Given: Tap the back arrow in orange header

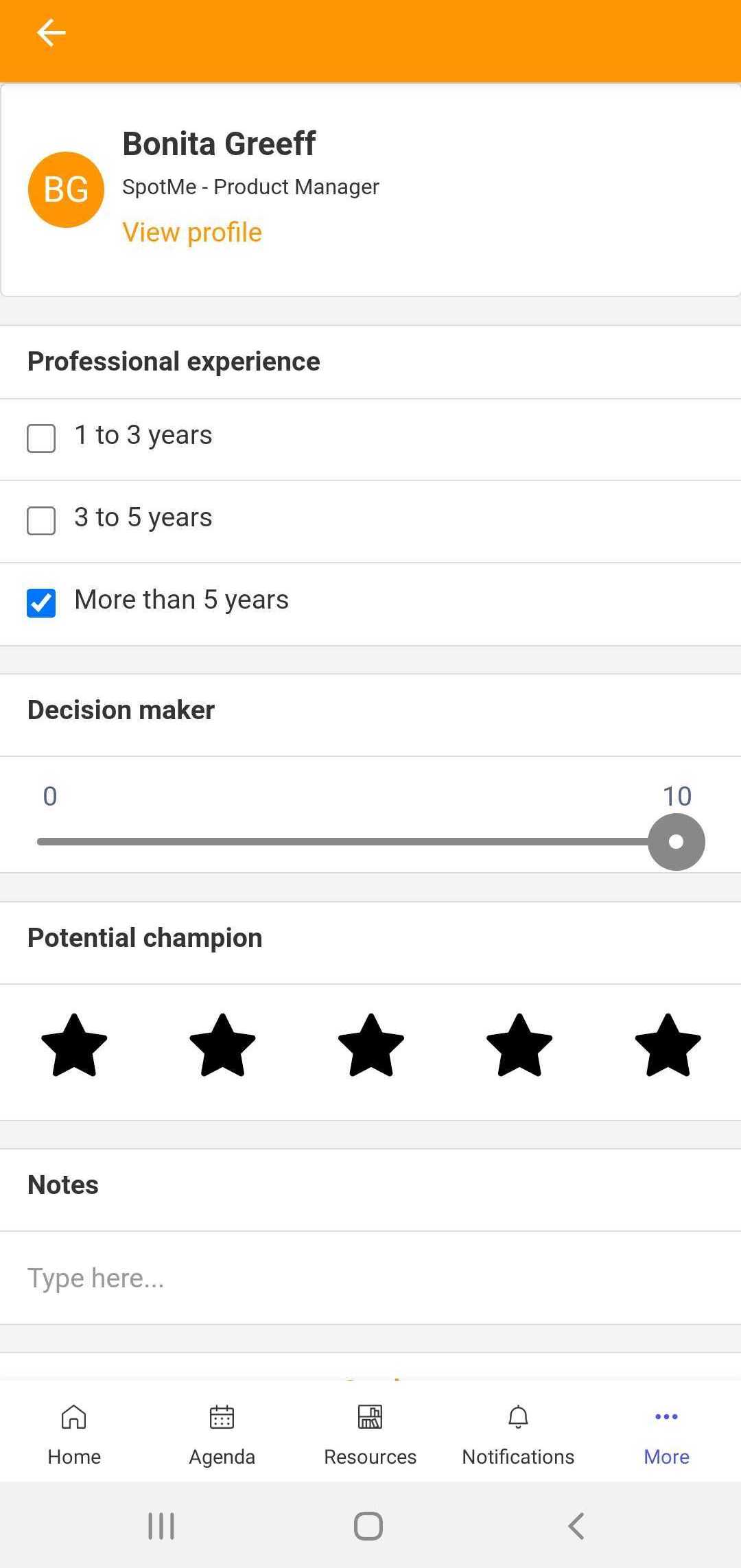Looking at the screenshot, I should coord(51,32).
